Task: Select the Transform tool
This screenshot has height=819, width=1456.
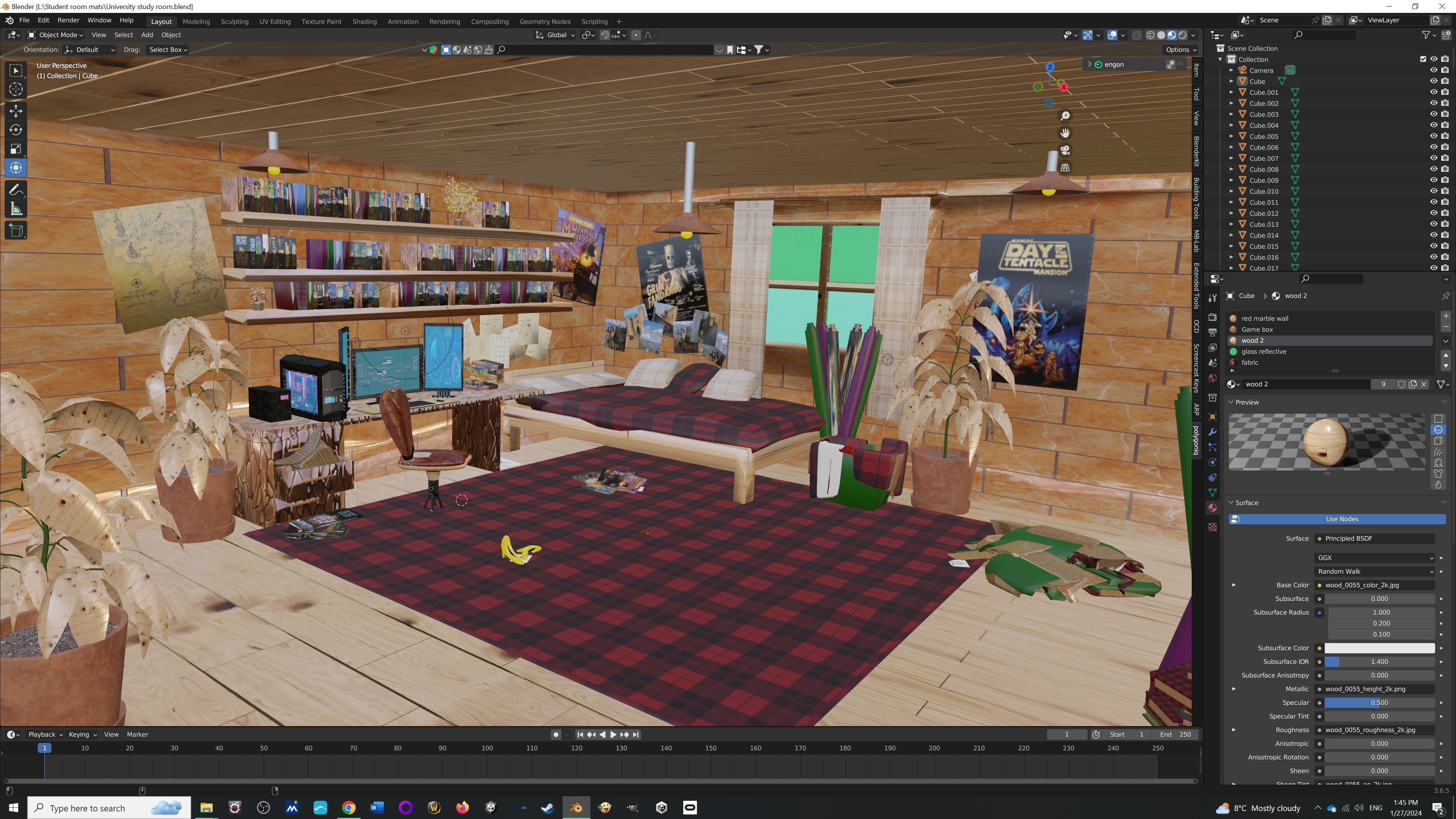Action: 16,168
